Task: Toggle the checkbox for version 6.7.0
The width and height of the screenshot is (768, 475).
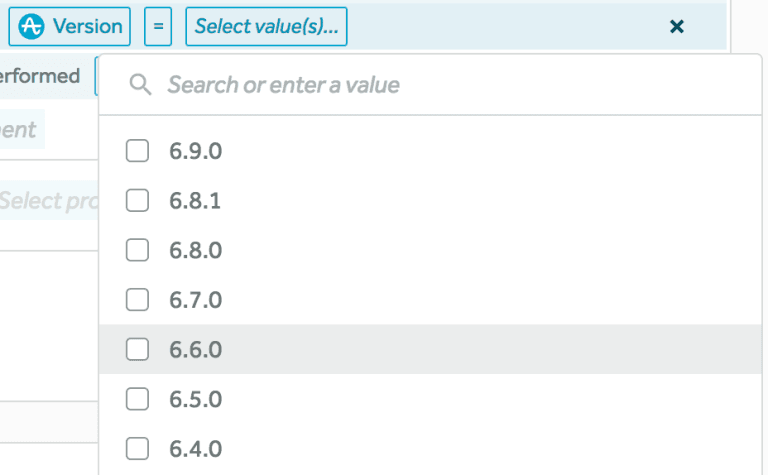Action: click(137, 299)
